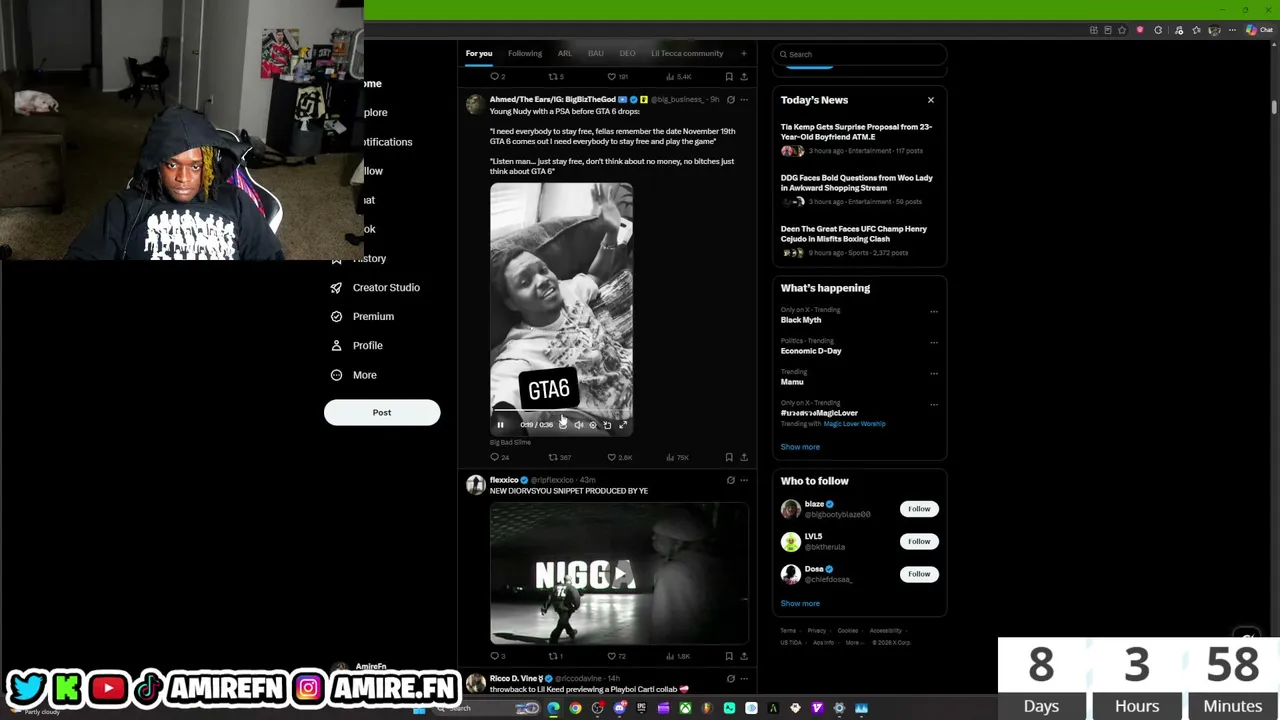Image resolution: width=1280 pixels, height=720 pixels.
Task: Play the flexxico snippet video
Action: pyautogui.click(x=620, y=574)
